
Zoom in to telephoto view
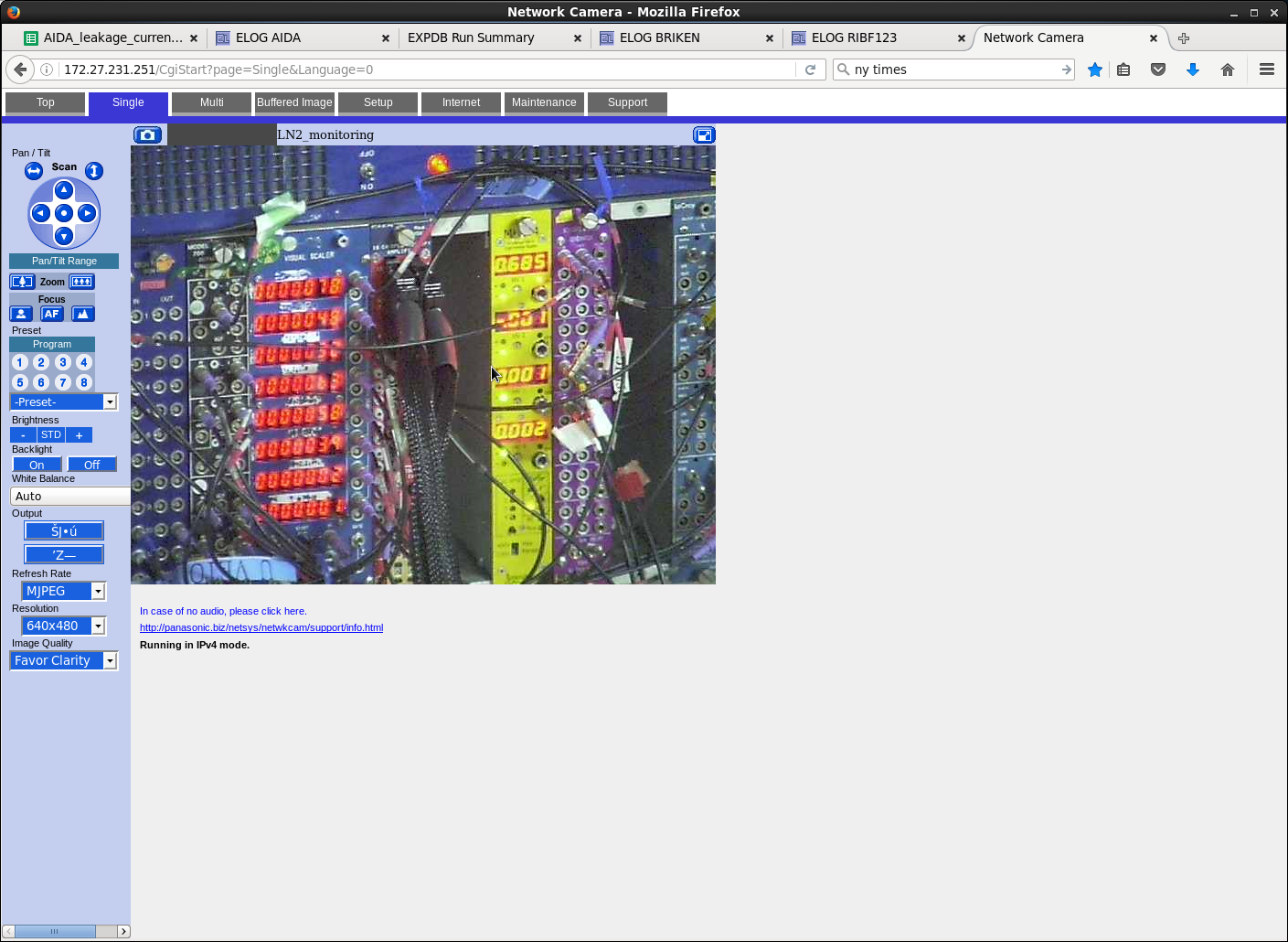[82, 282]
